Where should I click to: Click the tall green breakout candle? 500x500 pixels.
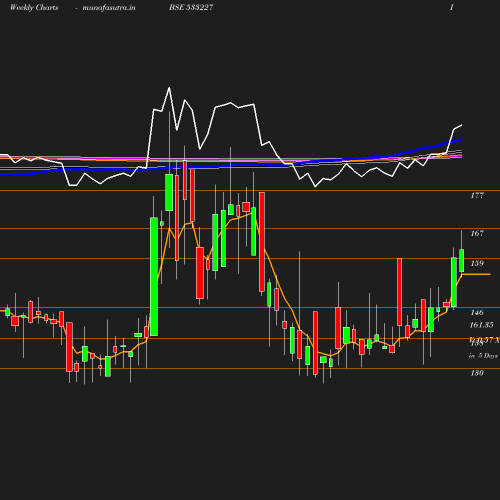(154, 276)
